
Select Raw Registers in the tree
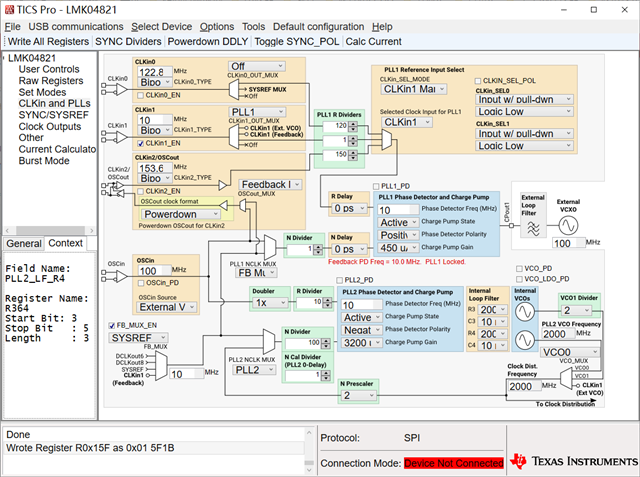pyautogui.click(x=51, y=81)
